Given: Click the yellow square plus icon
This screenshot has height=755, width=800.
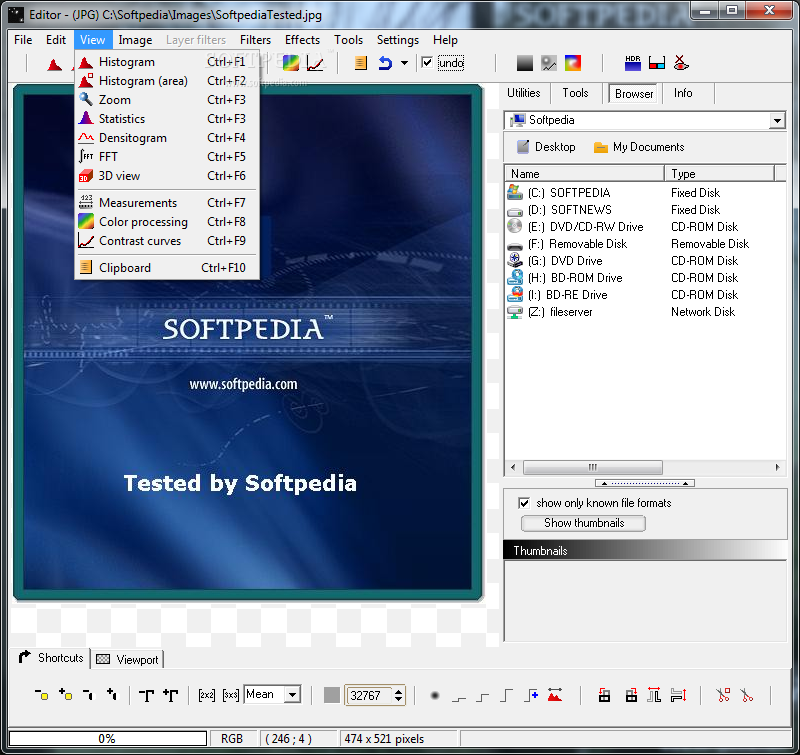Looking at the screenshot, I should (x=65, y=695).
